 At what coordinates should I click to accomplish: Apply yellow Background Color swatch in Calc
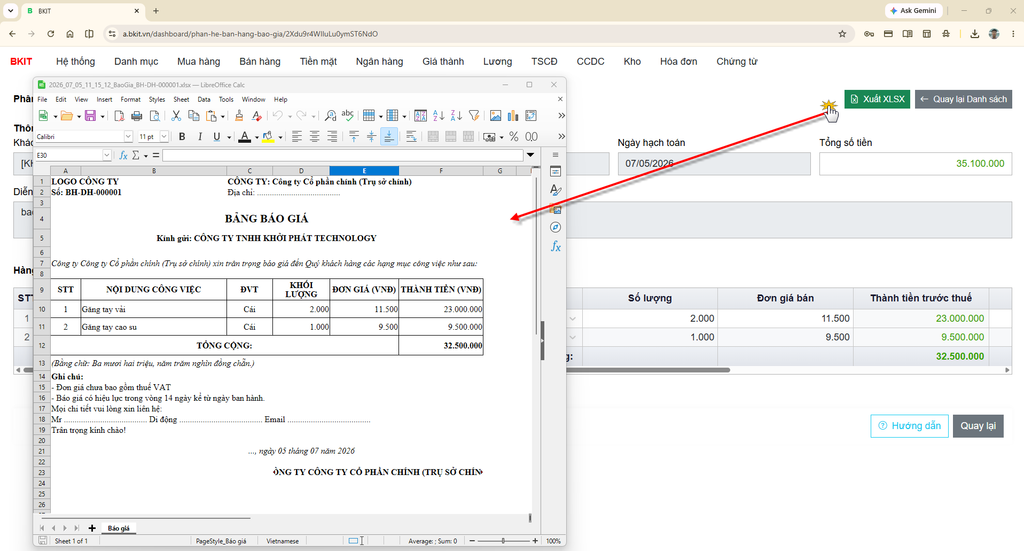coord(268,136)
